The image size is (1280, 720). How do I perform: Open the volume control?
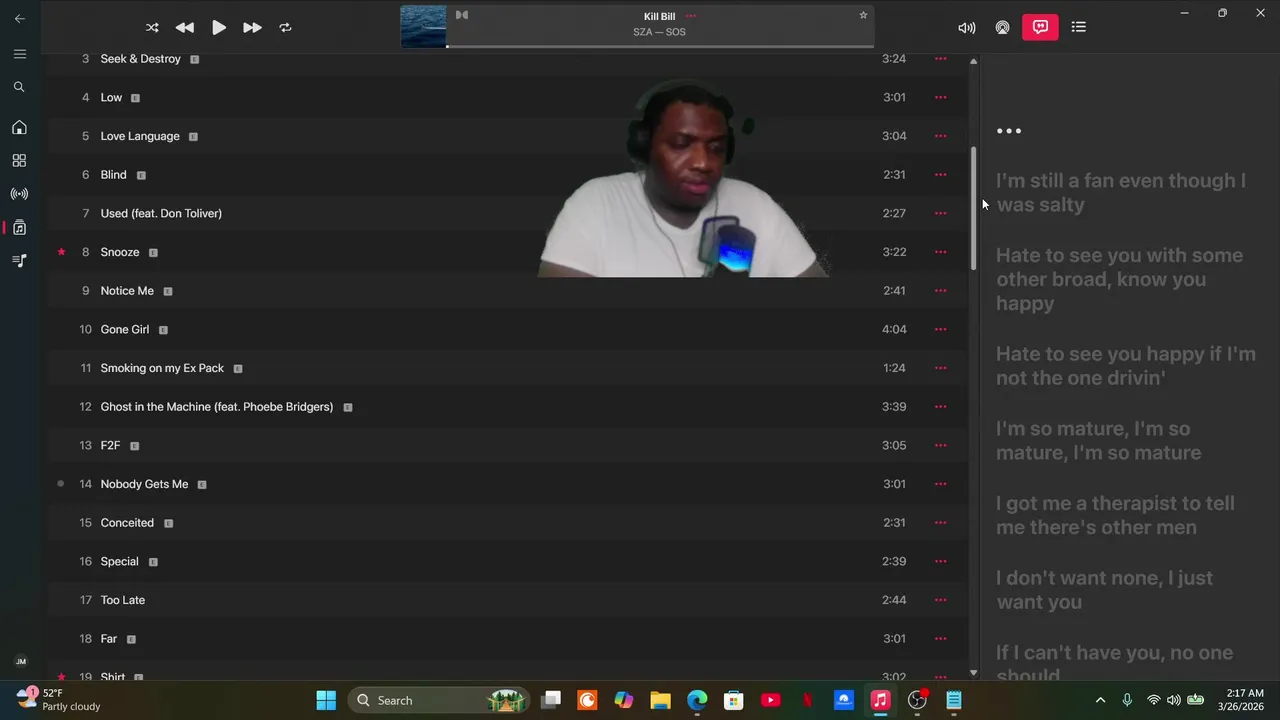[x=966, y=28]
